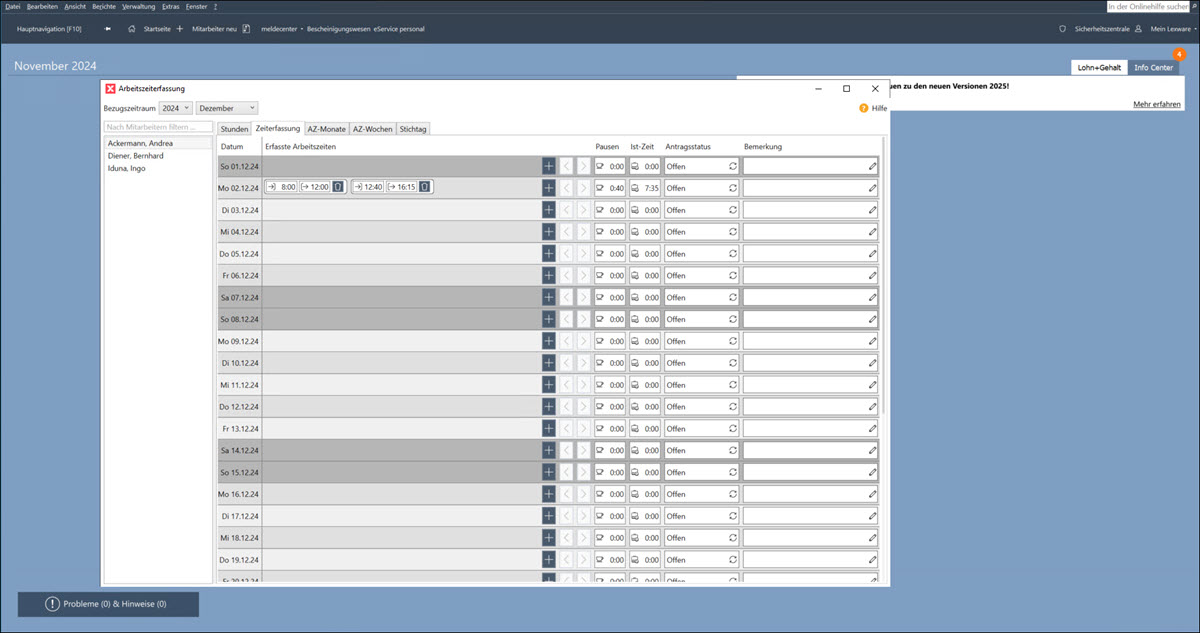
Task: Open the AZ-Monate tab
Action: click(x=327, y=129)
